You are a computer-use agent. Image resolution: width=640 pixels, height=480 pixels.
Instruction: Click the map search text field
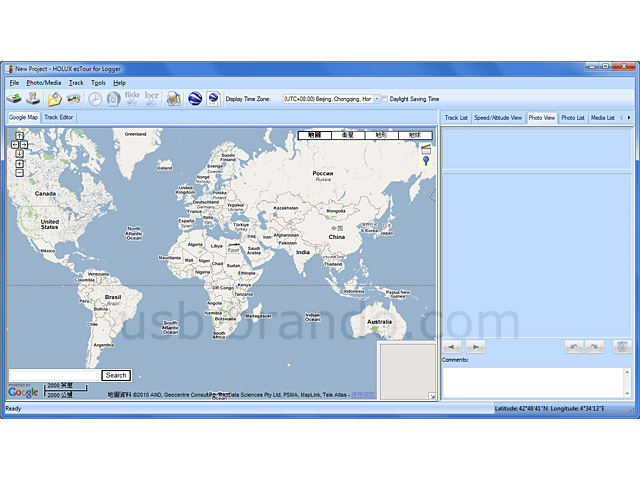tap(55, 375)
